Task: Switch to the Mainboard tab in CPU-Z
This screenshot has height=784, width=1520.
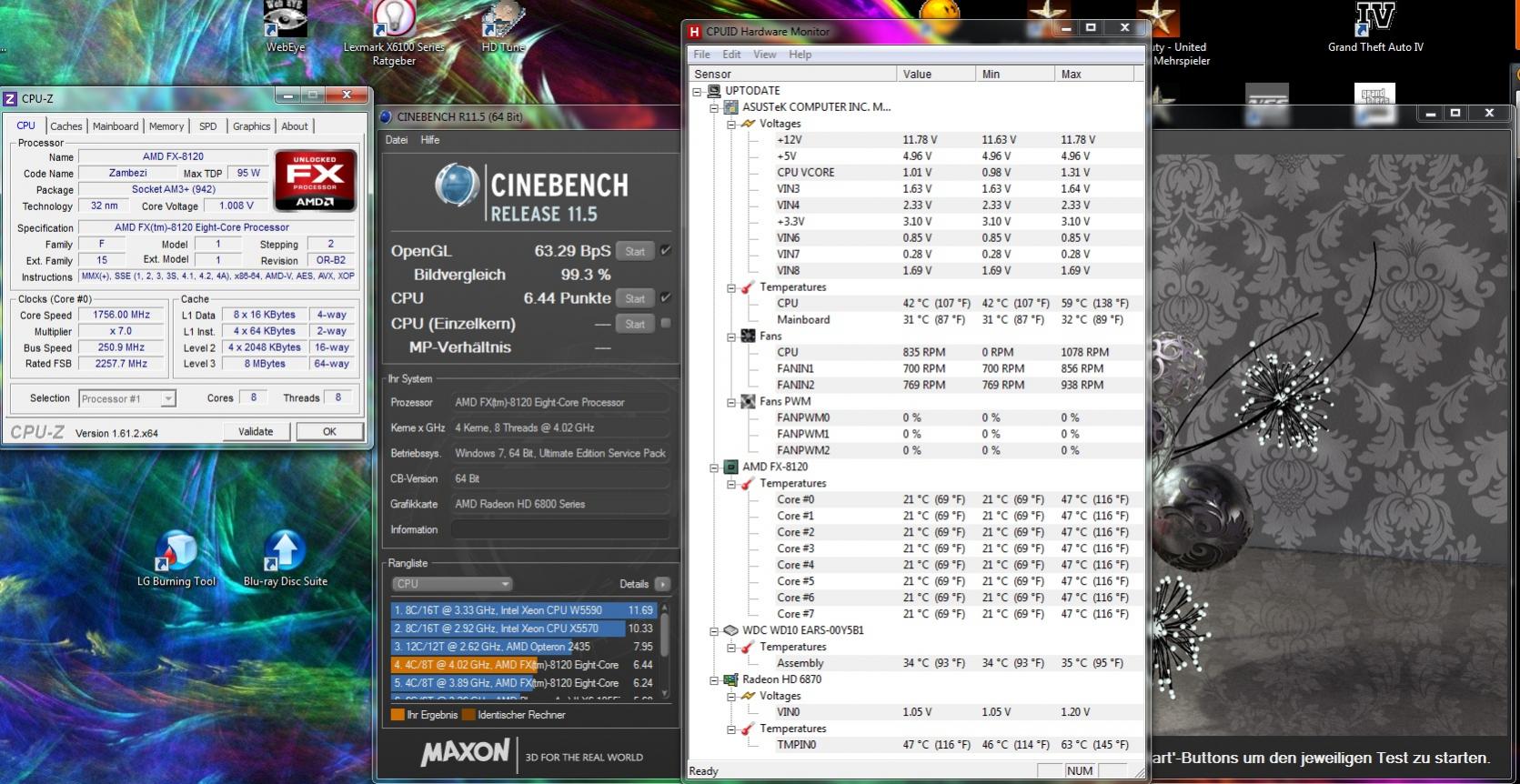Action: tap(116, 126)
